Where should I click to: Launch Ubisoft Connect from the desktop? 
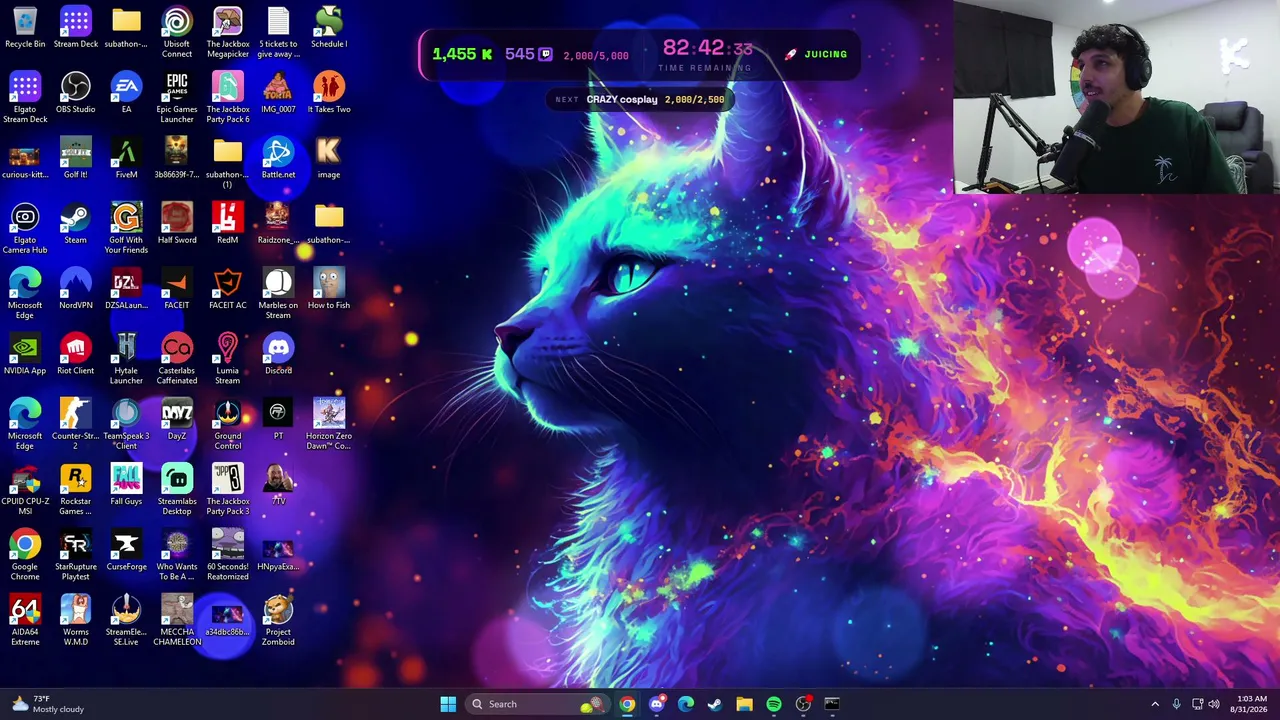(177, 33)
